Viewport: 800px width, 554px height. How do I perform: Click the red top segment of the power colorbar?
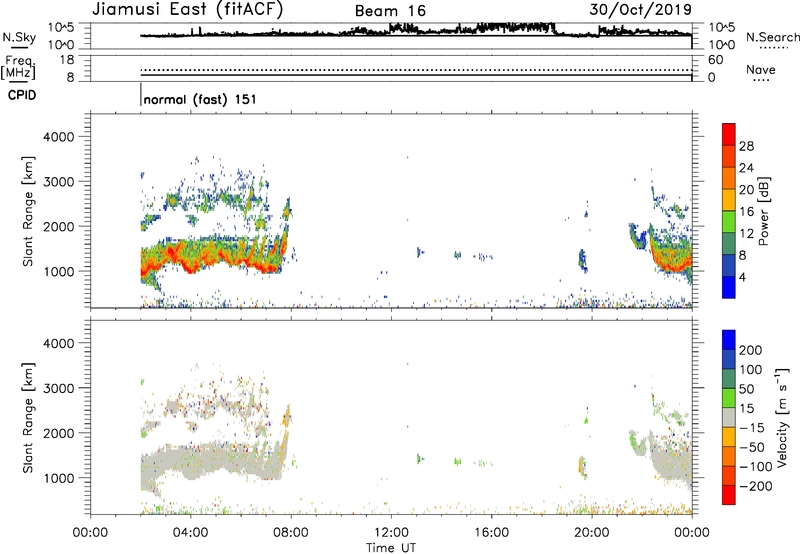click(x=729, y=135)
